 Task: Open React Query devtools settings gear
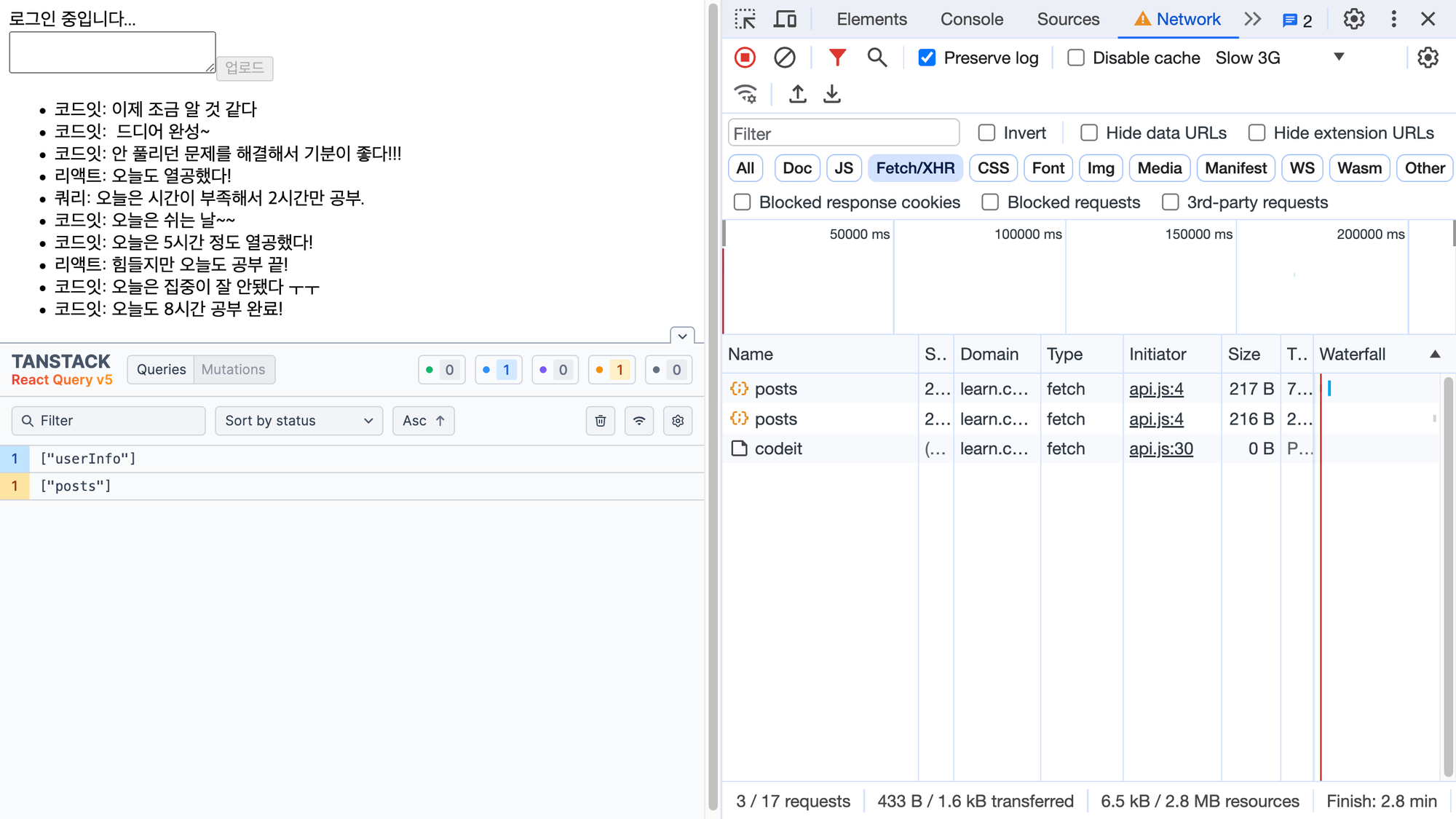[x=678, y=421]
